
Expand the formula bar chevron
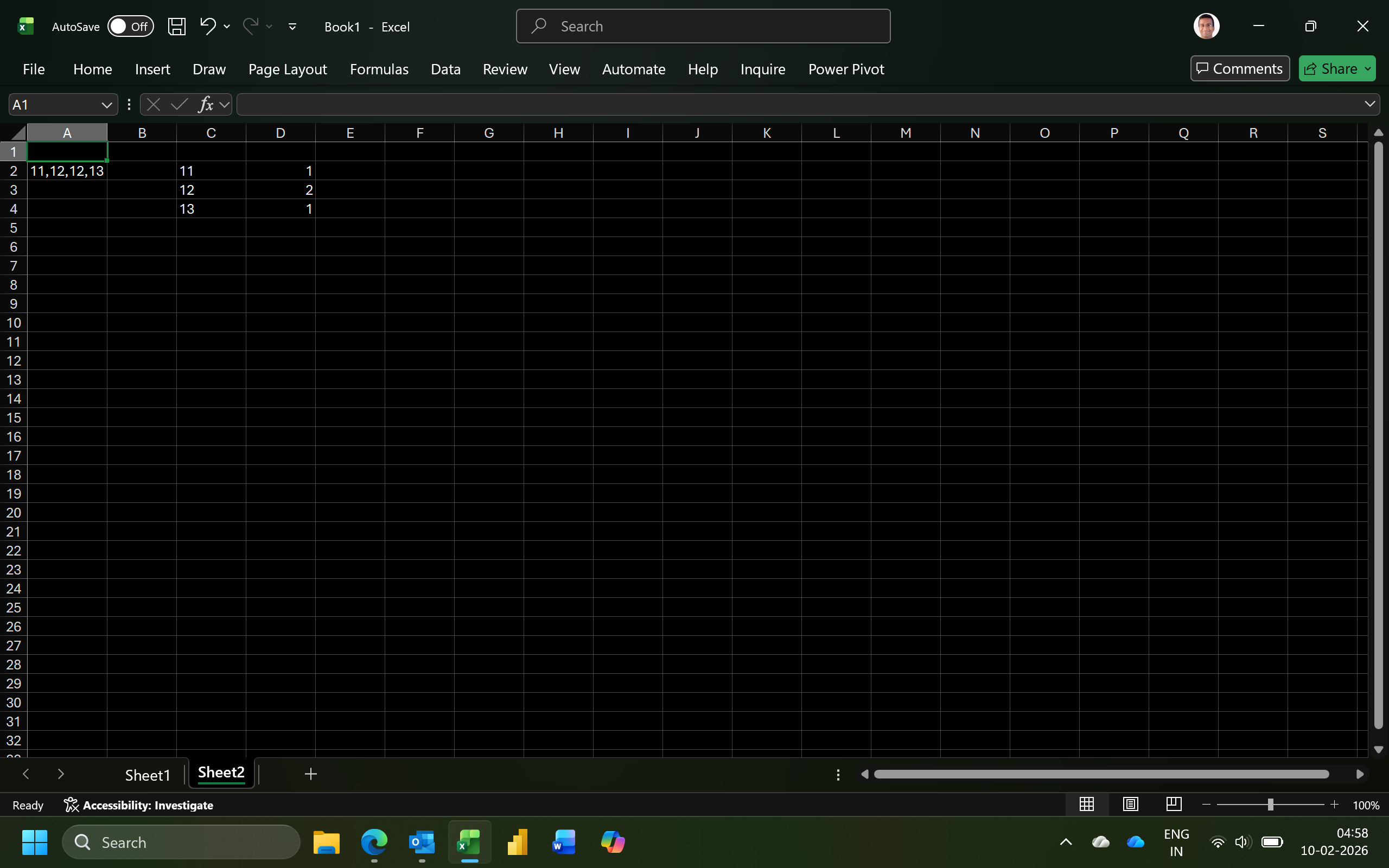(1369, 105)
